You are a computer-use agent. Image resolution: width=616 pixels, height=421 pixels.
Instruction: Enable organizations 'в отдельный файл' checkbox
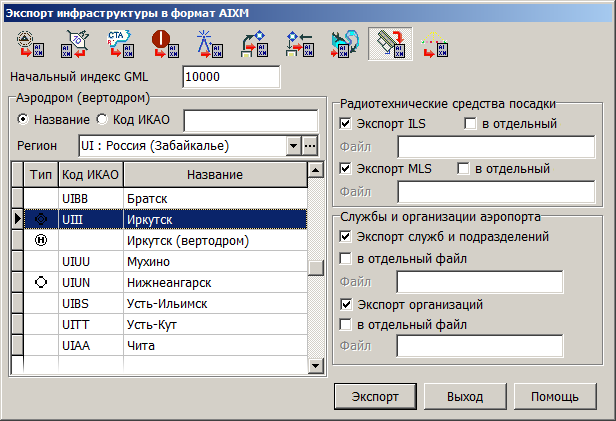(x=345, y=325)
